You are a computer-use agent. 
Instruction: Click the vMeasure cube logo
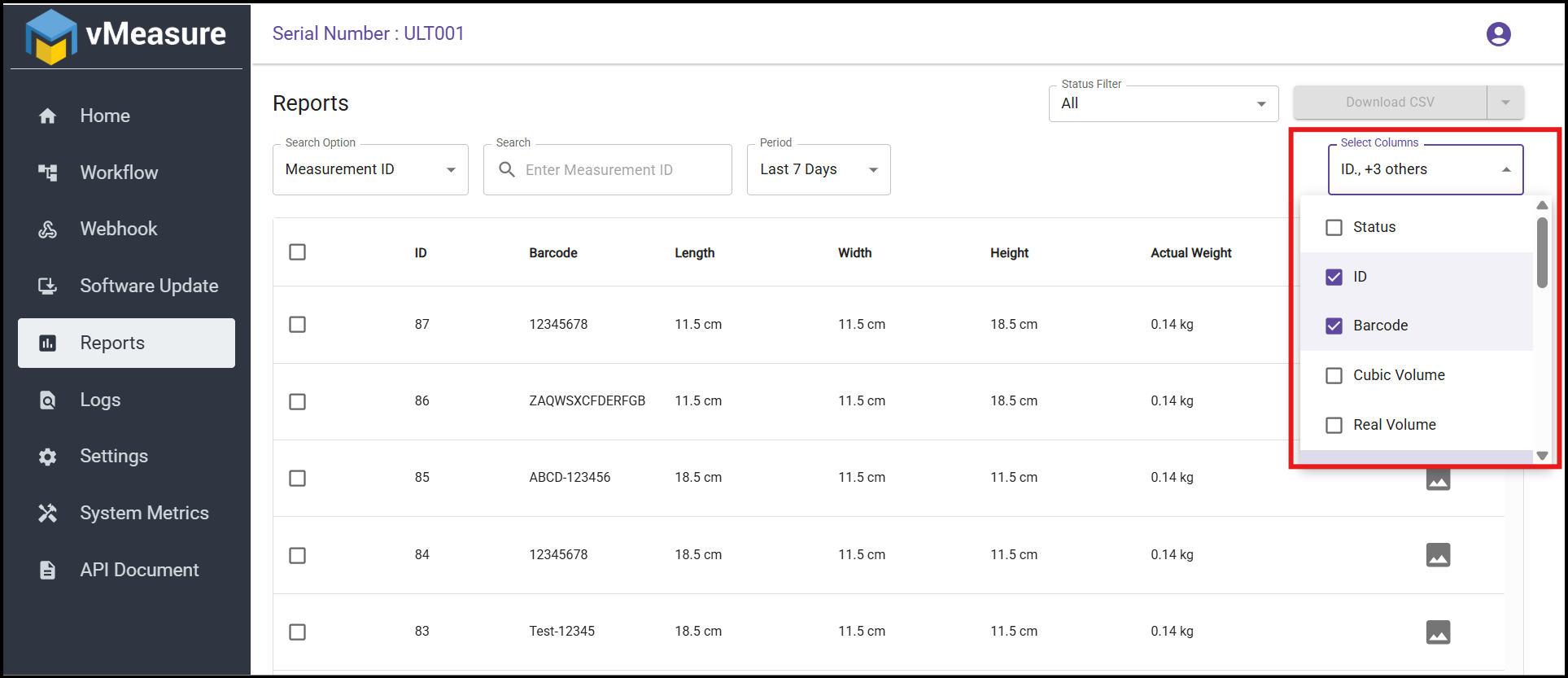(51, 37)
